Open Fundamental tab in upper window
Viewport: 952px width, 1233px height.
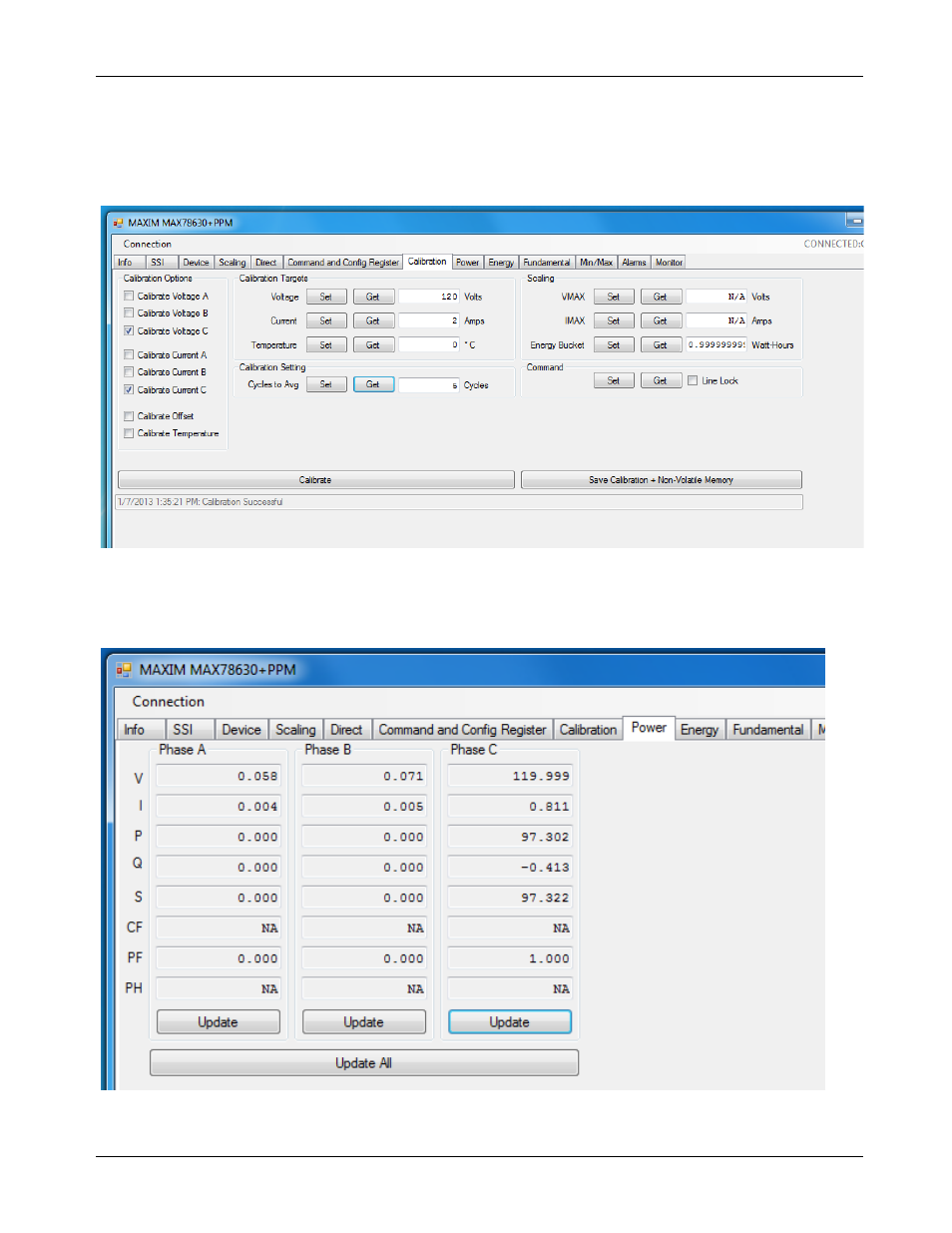[x=547, y=263]
